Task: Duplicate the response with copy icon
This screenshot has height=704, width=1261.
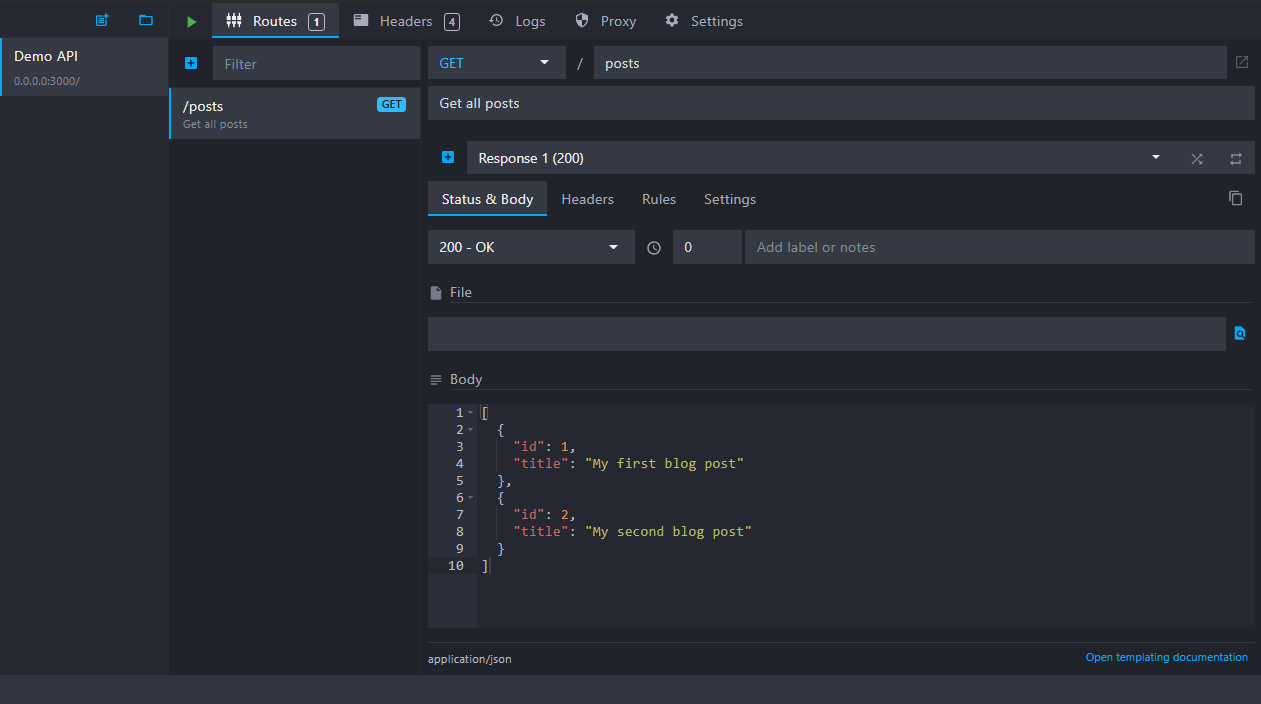Action: coord(1235,198)
